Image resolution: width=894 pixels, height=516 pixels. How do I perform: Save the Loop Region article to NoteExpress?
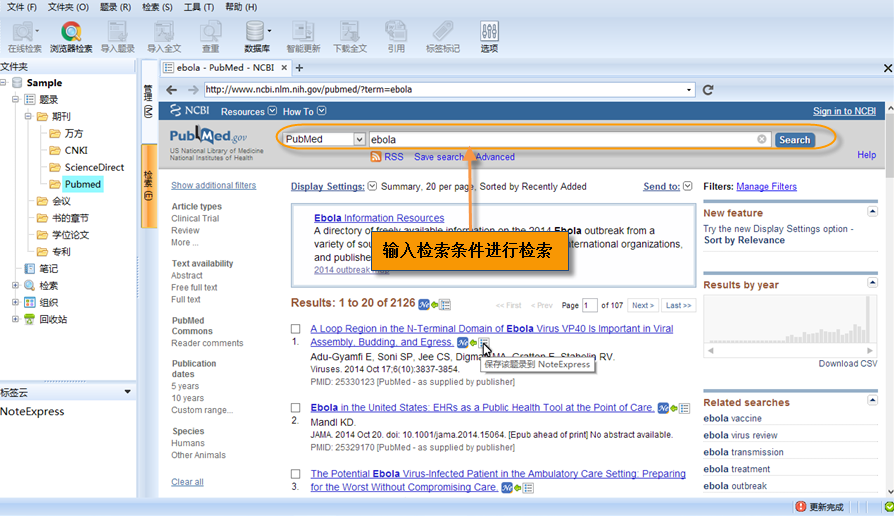tap(484, 342)
